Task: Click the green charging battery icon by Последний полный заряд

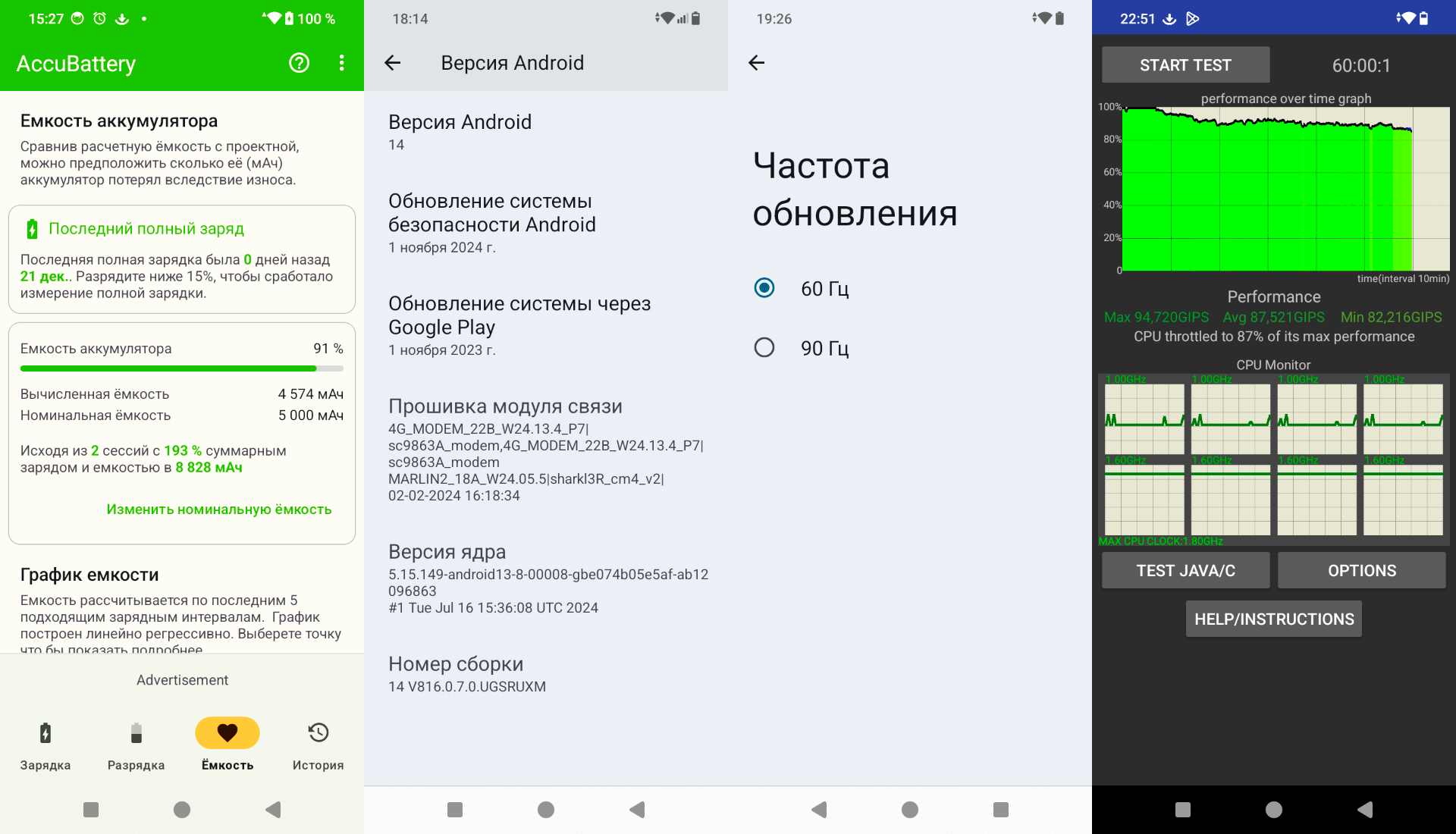Action: 32,229
